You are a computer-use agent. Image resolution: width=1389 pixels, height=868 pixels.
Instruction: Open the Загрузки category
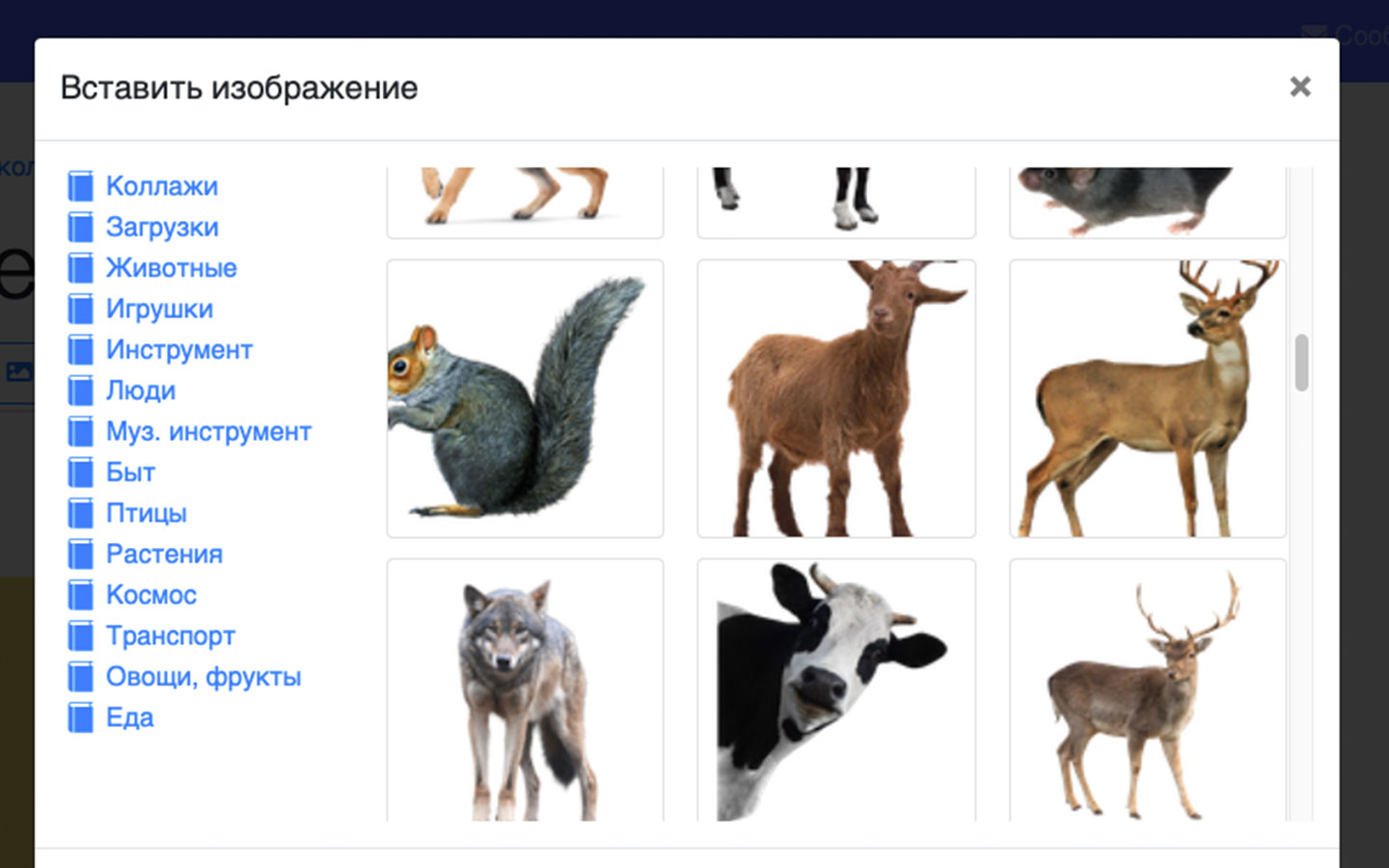(x=162, y=227)
